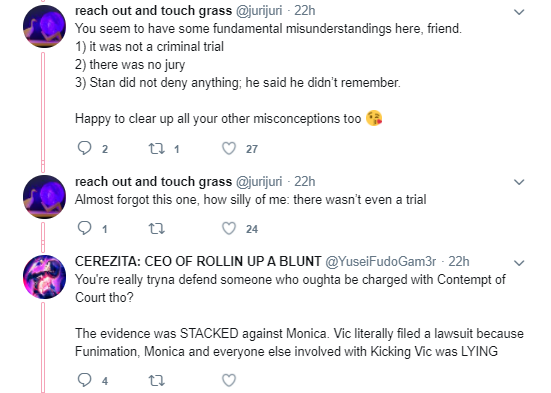Click the CEREZITA tweet's 22h timestamp
The height and width of the screenshot is (393, 551).
tap(459, 262)
